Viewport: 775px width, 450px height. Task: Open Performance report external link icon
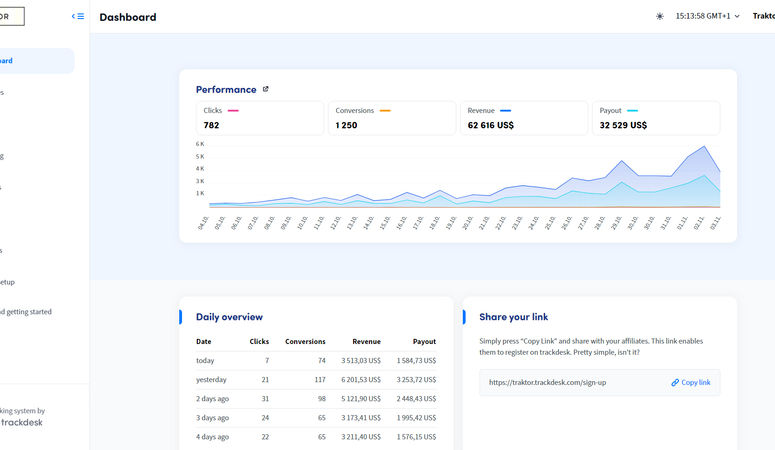coord(265,89)
